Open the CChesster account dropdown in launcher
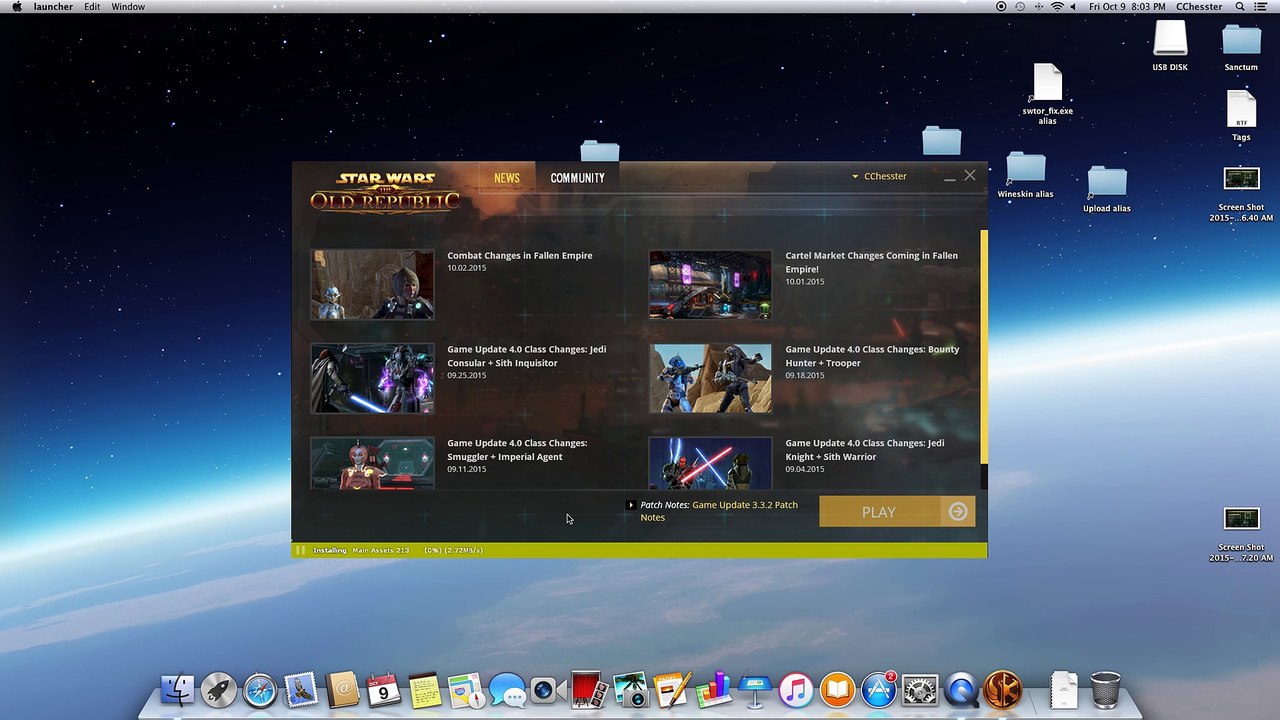Screen dimensions: 1280x720 pyautogui.click(x=879, y=176)
